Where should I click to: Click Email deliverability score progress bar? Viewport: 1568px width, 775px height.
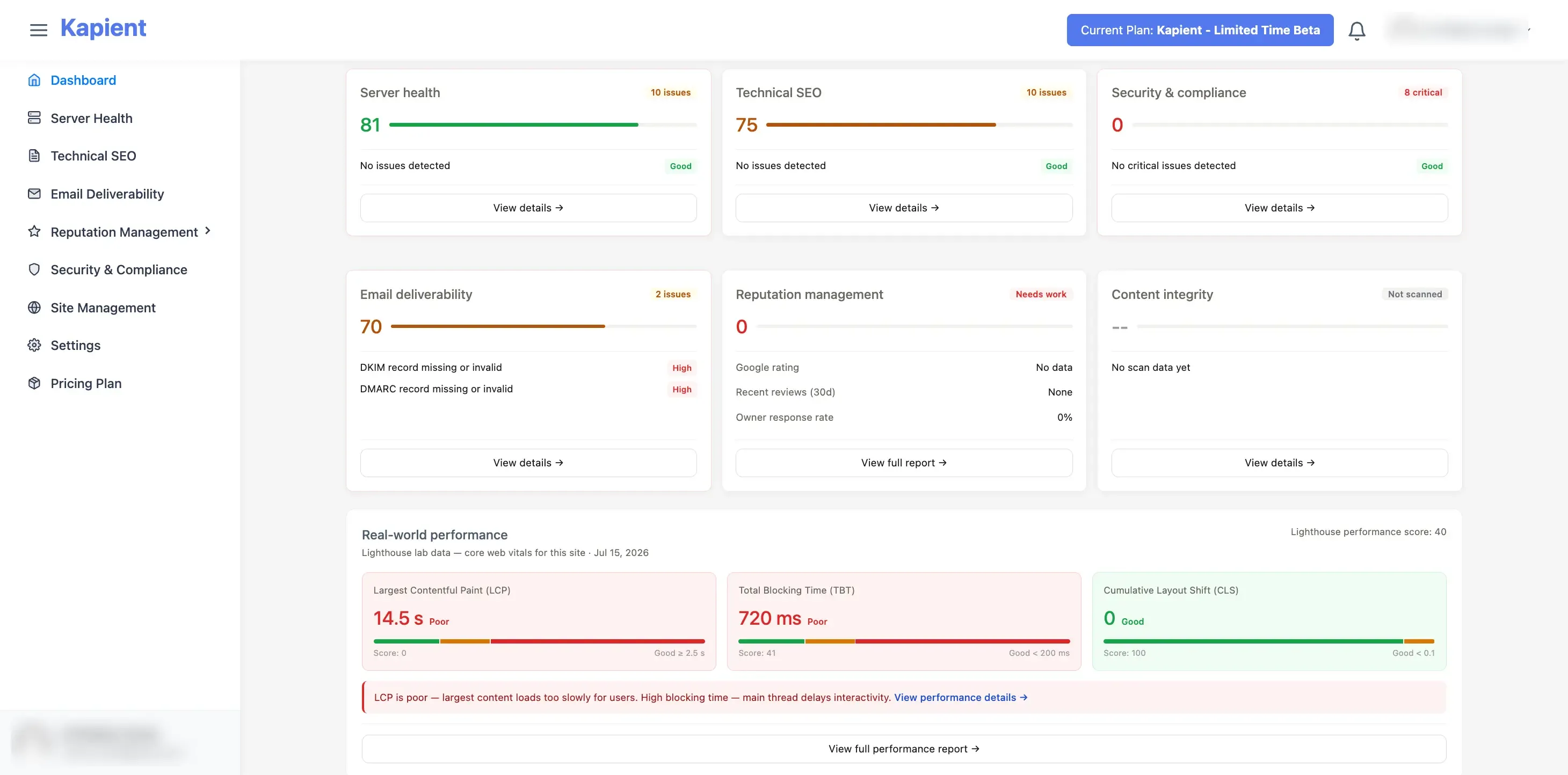pyautogui.click(x=543, y=327)
